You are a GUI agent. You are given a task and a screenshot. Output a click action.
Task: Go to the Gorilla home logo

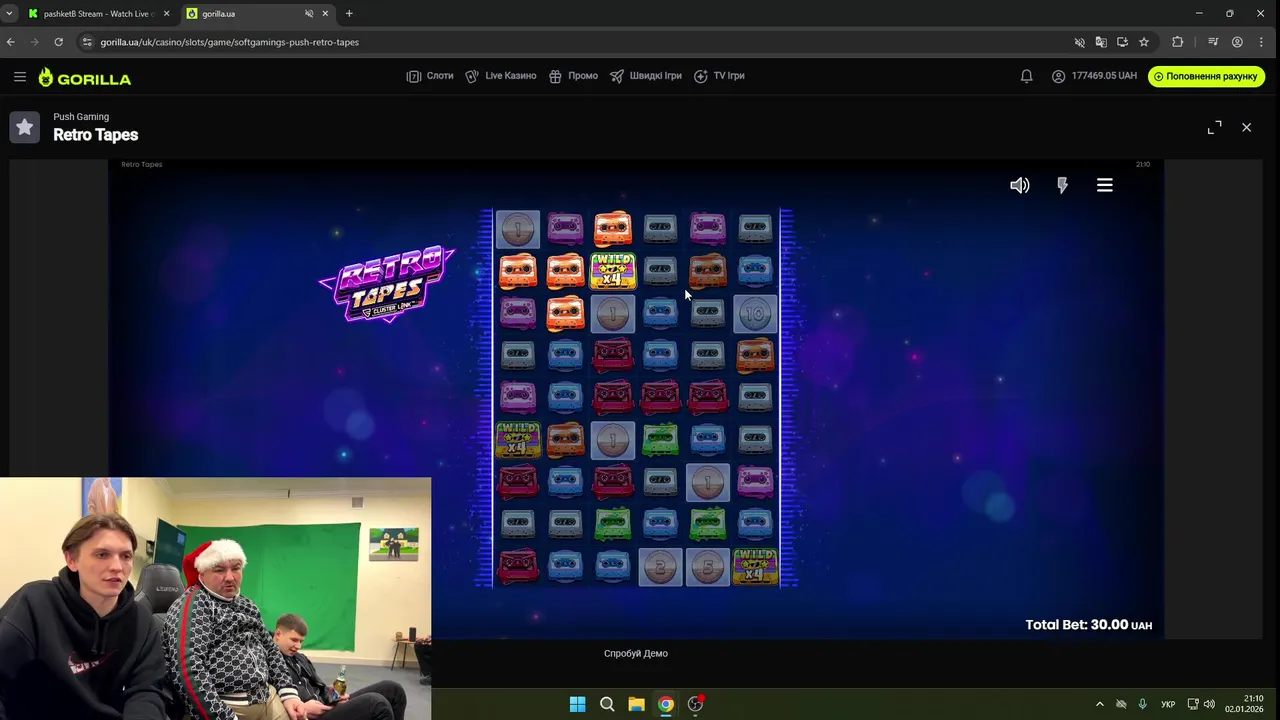point(85,78)
